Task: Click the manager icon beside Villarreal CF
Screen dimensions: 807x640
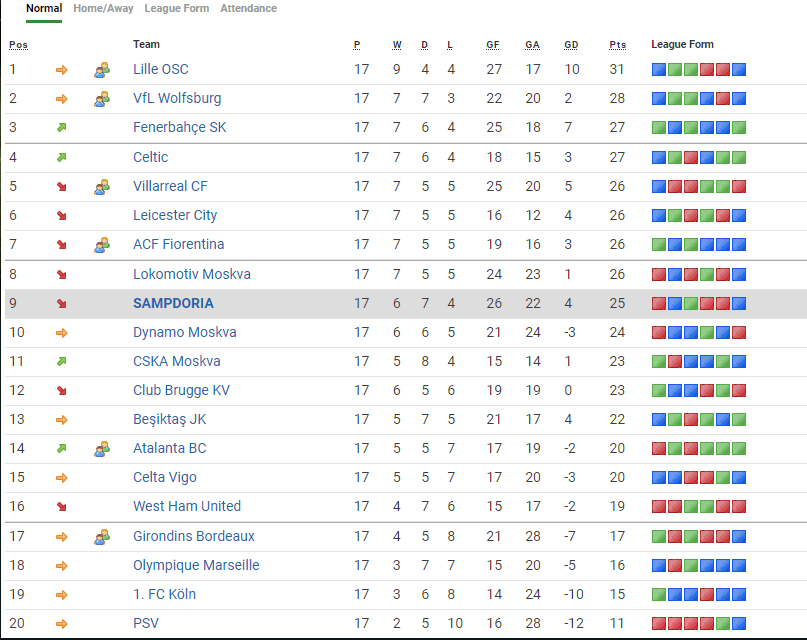Action: (x=102, y=186)
